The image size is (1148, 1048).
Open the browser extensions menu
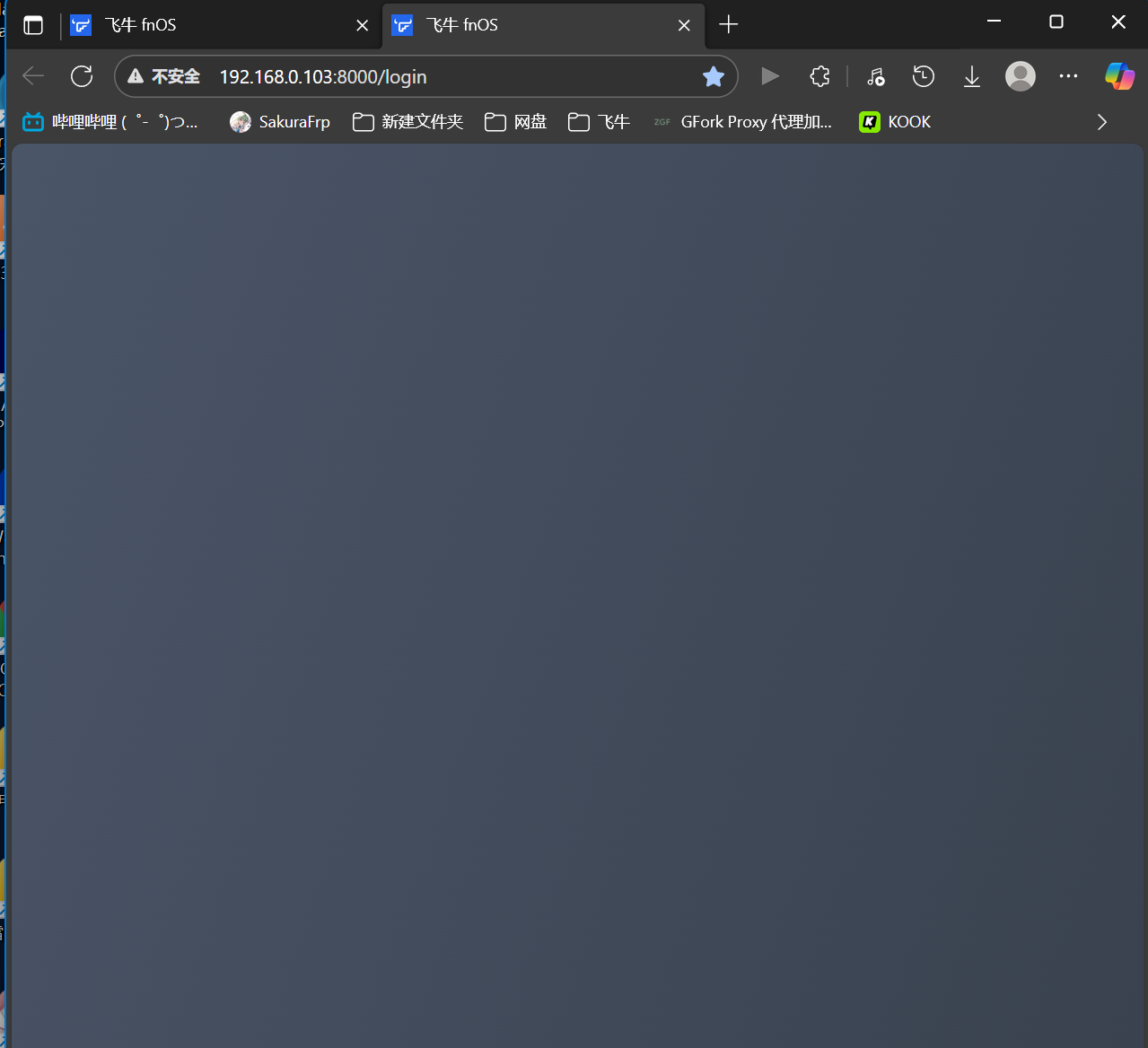[819, 76]
